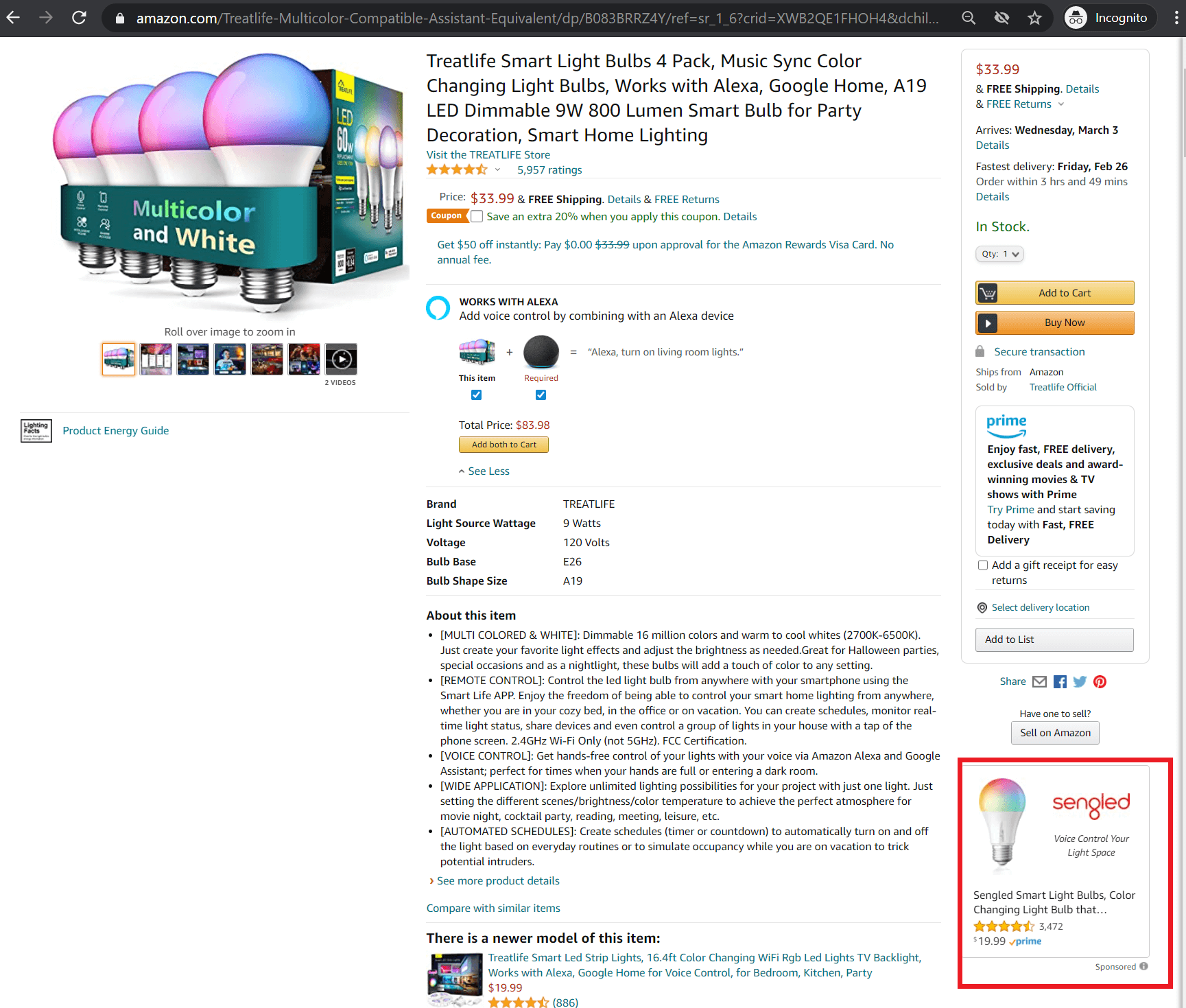
Task: Click the Echo Dot required device image
Action: tap(541, 352)
